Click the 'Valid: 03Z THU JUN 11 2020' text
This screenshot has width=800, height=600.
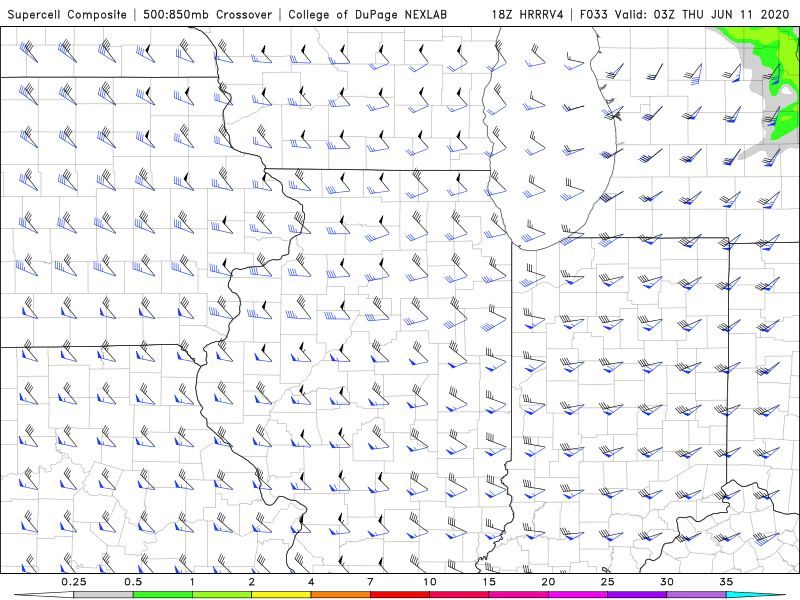coord(702,14)
